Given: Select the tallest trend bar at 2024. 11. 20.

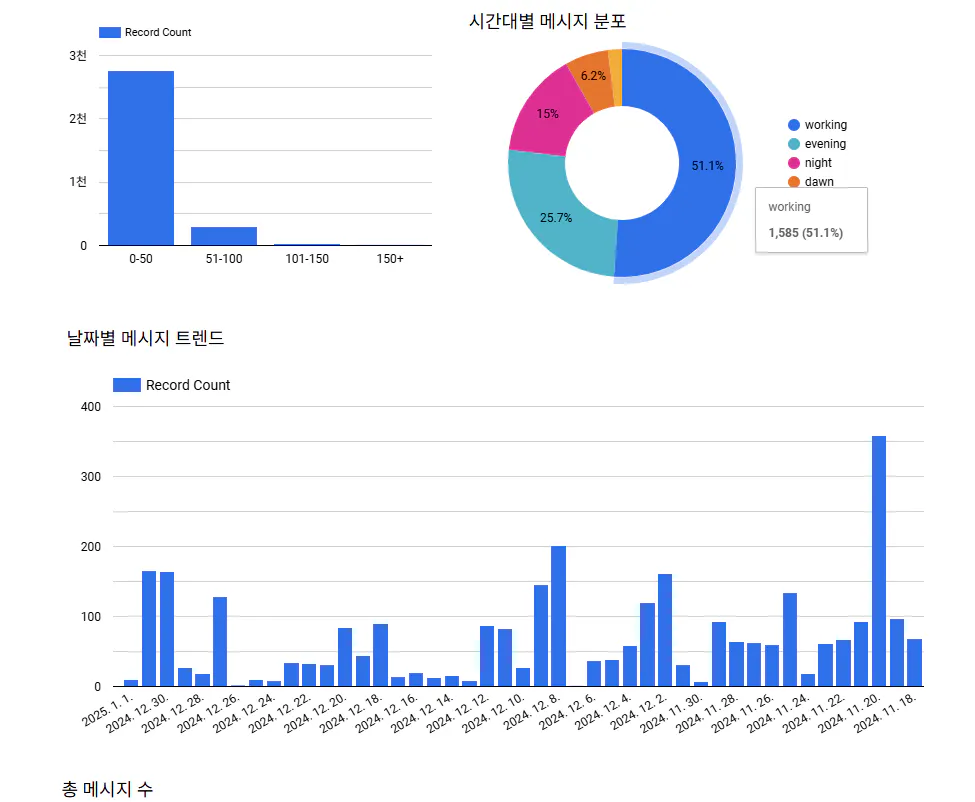Looking at the screenshot, I should pos(879,561).
